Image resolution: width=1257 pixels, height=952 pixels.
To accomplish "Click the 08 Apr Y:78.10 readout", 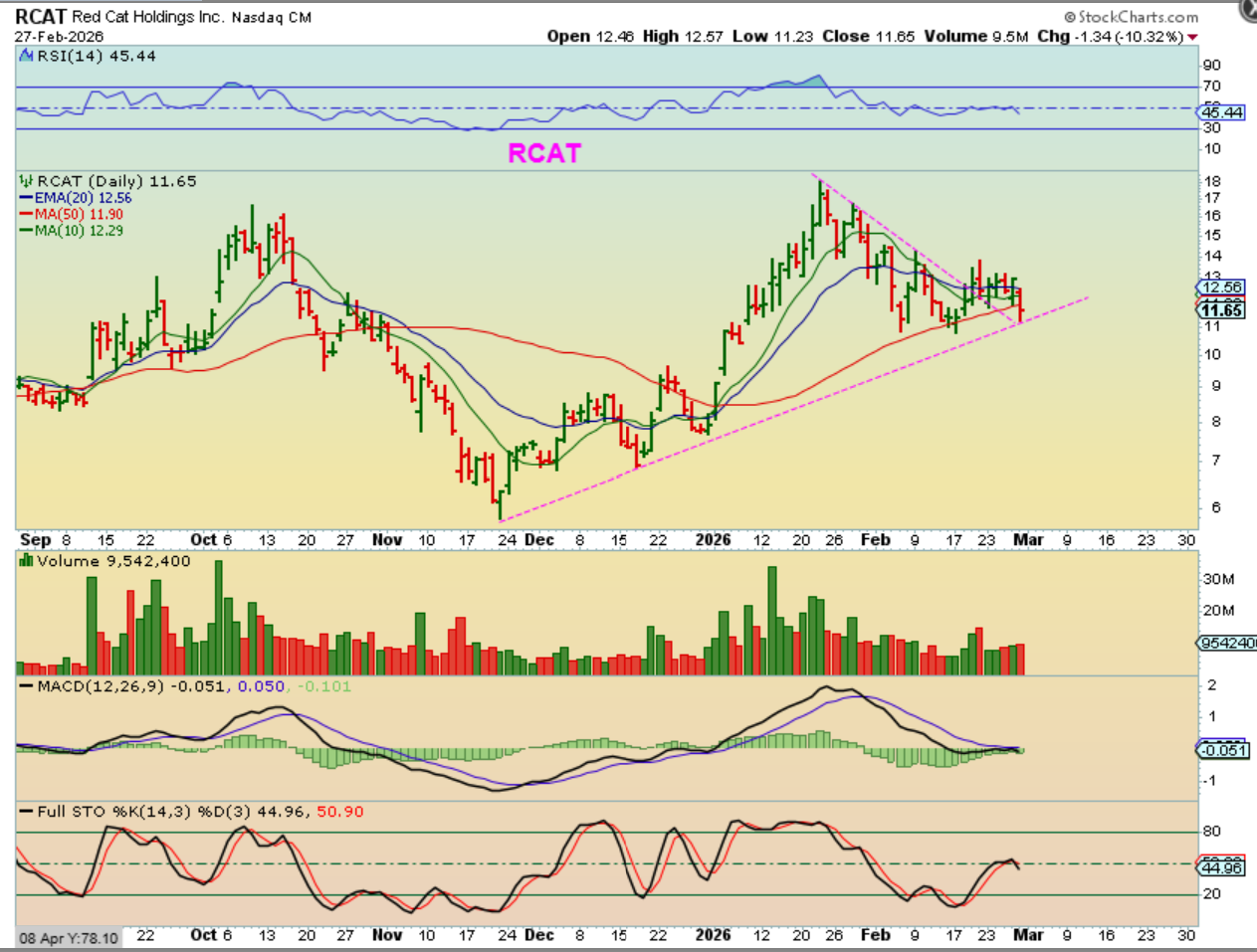I will pyautogui.click(x=69, y=938).
